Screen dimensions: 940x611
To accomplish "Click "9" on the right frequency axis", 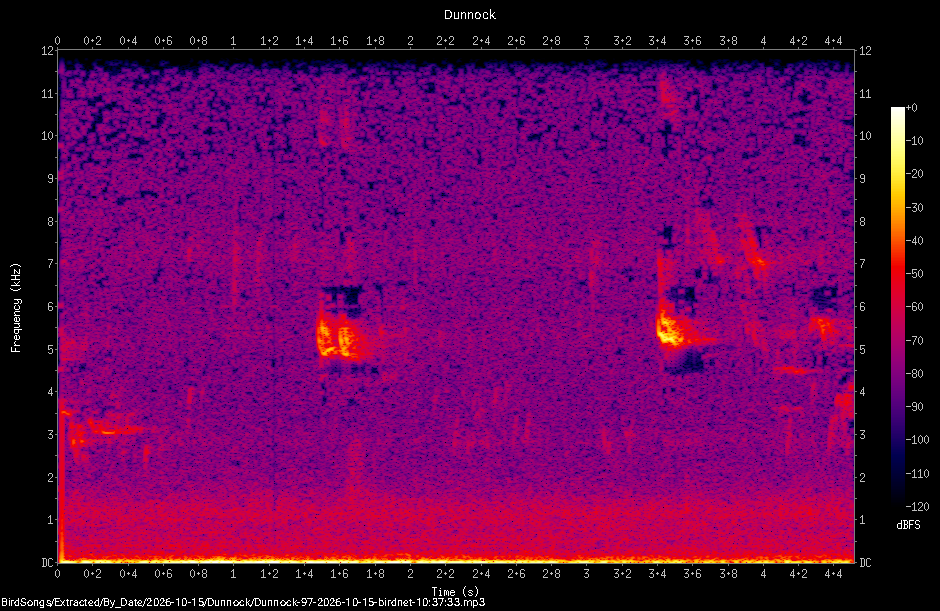I will [x=863, y=178].
